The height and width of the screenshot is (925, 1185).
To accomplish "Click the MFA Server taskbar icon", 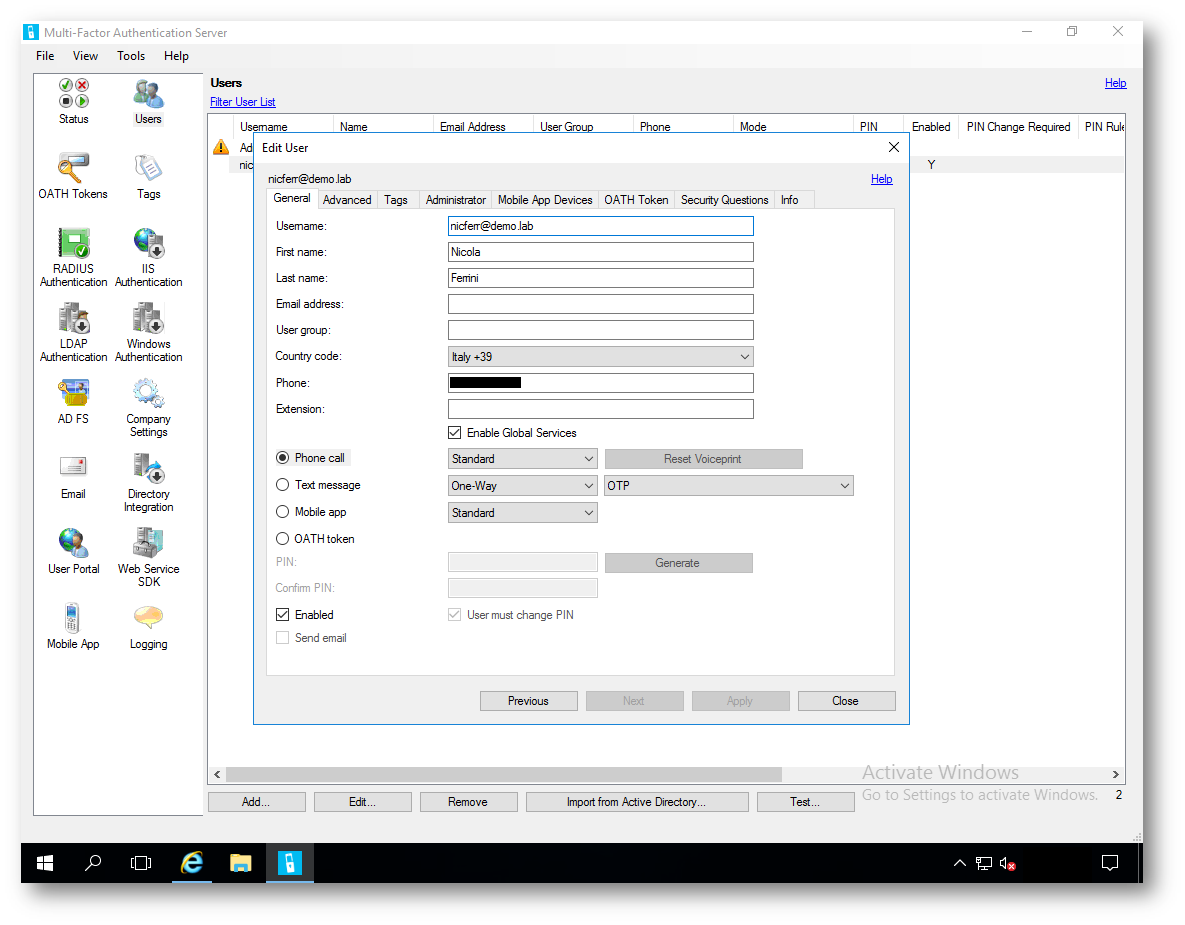I will [289, 863].
